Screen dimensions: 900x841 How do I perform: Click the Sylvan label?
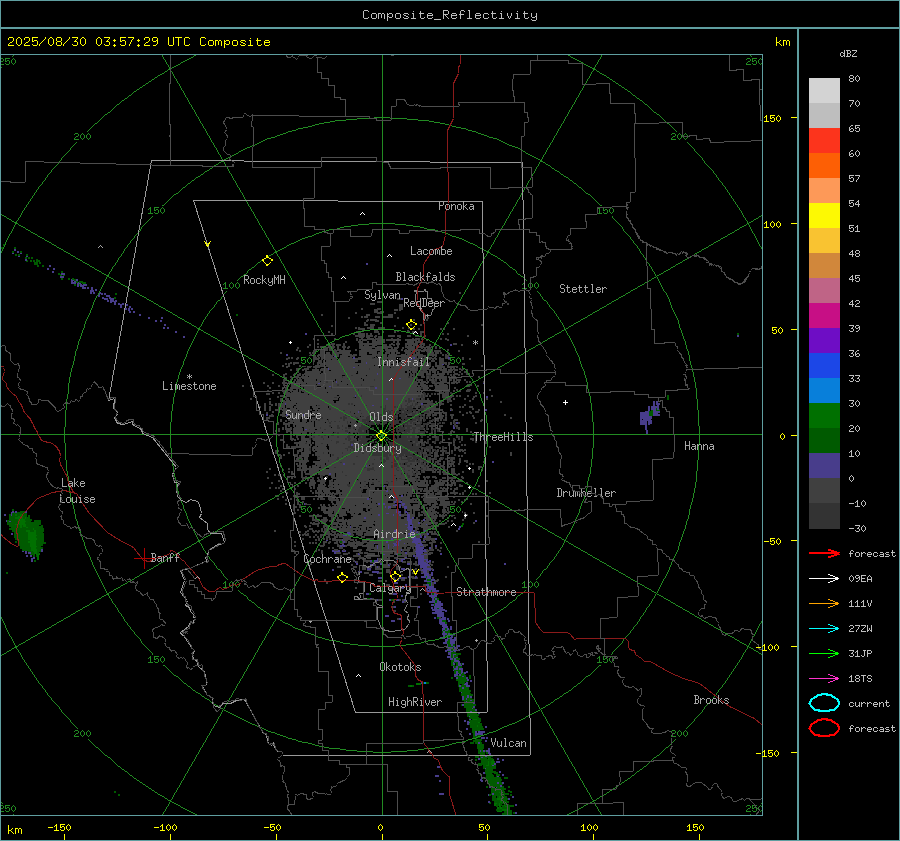[382, 295]
